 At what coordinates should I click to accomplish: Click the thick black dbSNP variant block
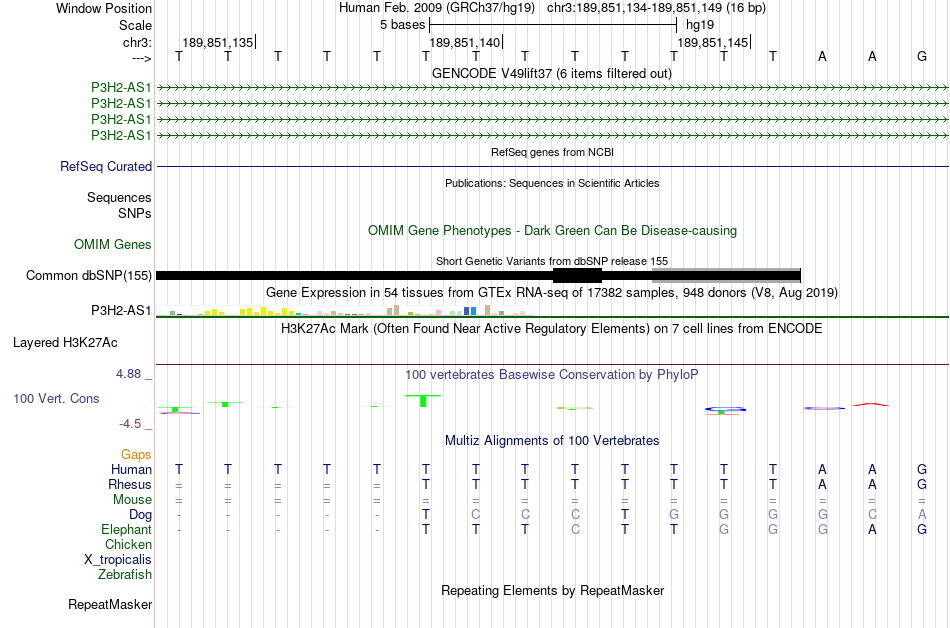[577, 276]
